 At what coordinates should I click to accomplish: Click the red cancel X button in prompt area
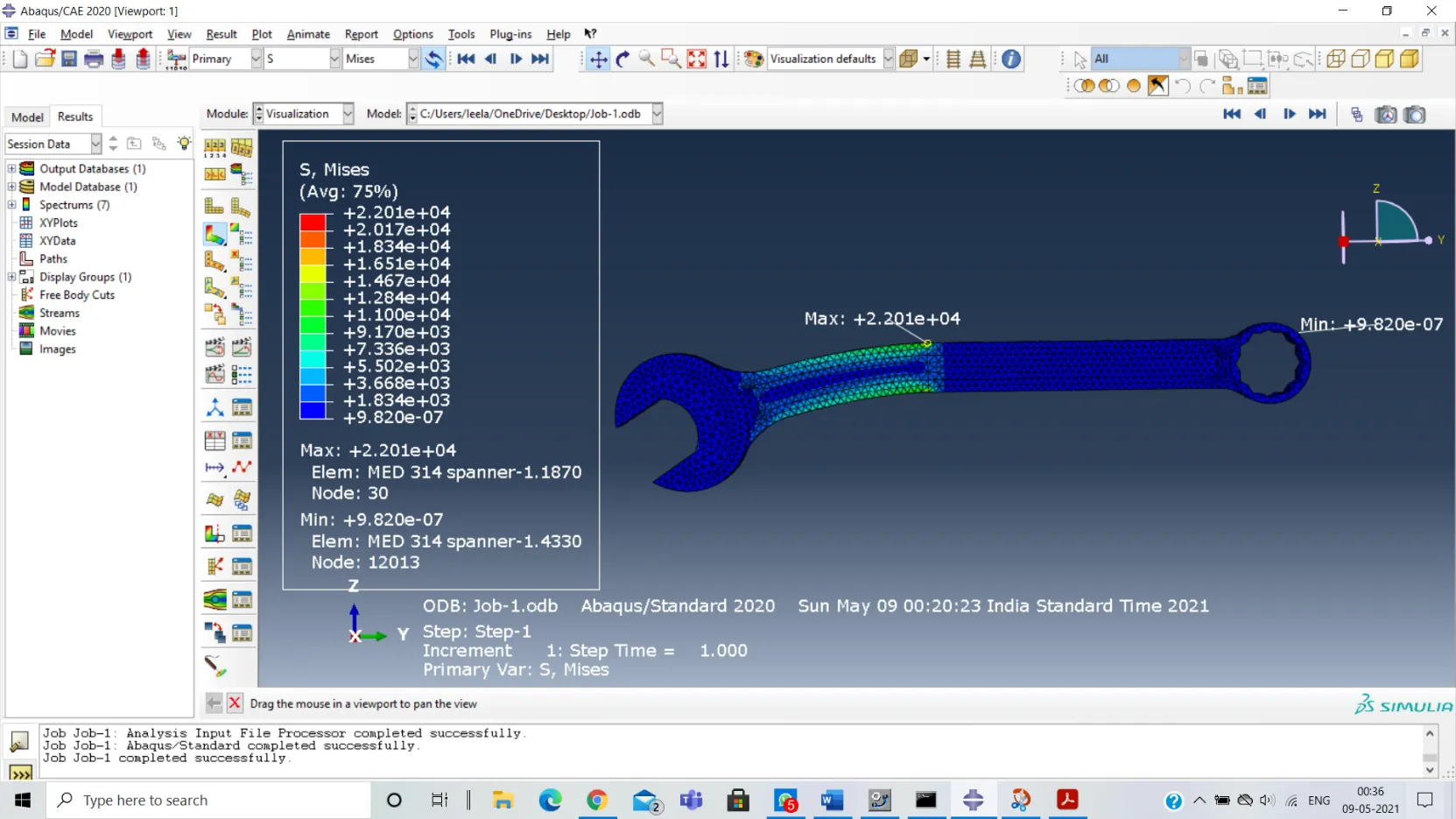pyautogui.click(x=235, y=703)
